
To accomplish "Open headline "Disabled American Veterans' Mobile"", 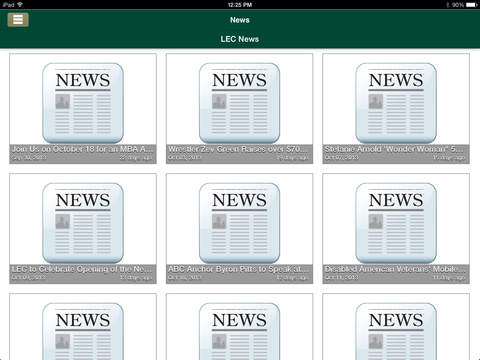I will click(395, 269).
